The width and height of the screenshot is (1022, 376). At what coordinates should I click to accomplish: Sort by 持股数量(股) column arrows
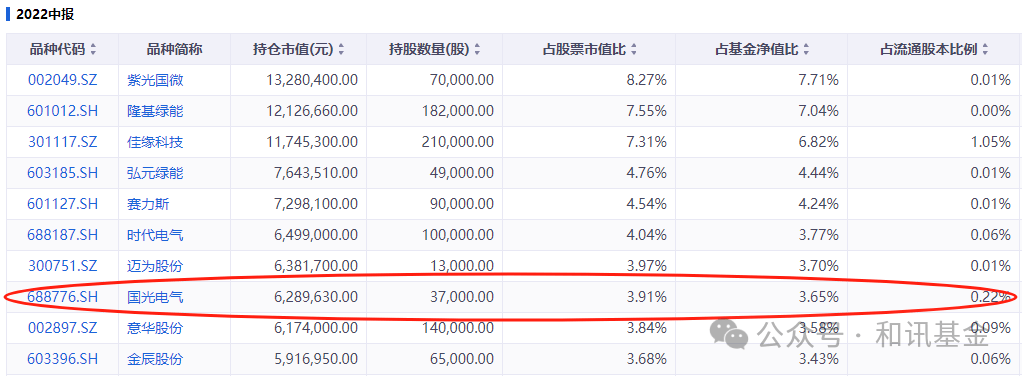click(x=477, y=50)
